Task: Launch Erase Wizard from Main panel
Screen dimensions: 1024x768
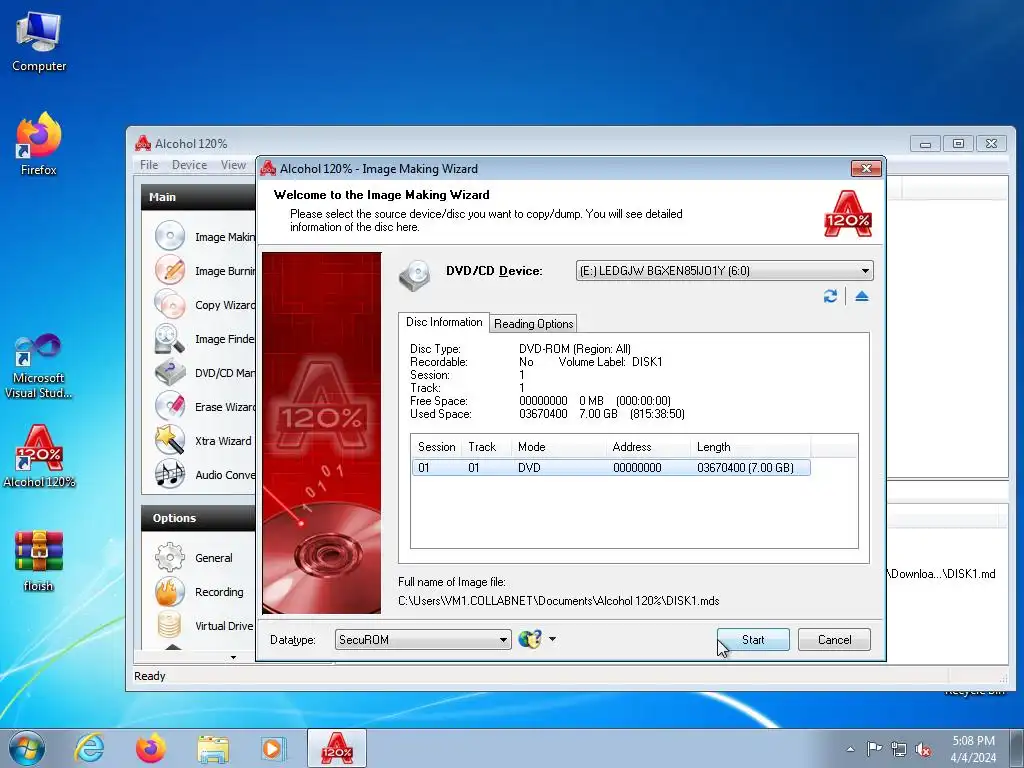Action: pos(205,406)
